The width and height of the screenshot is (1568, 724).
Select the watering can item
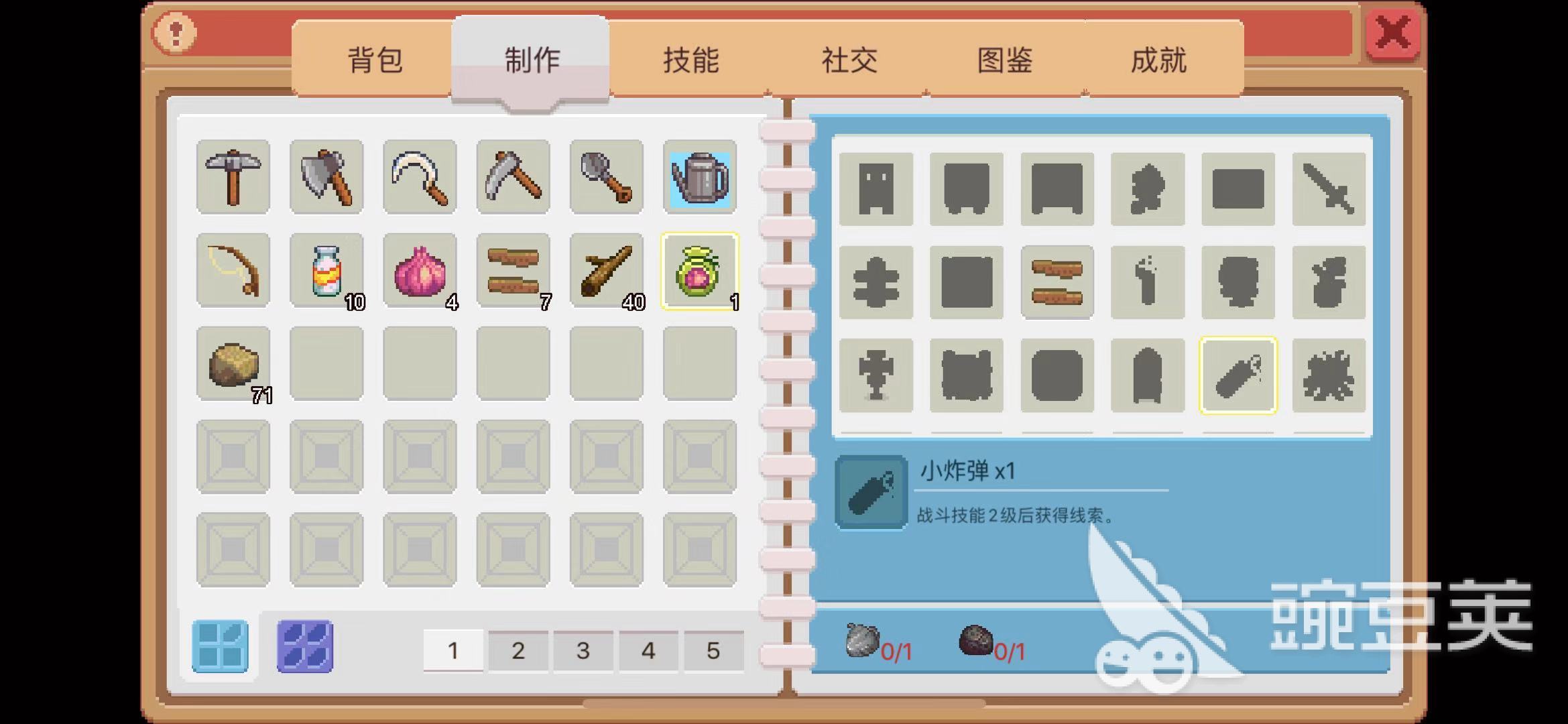(x=700, y=177)
